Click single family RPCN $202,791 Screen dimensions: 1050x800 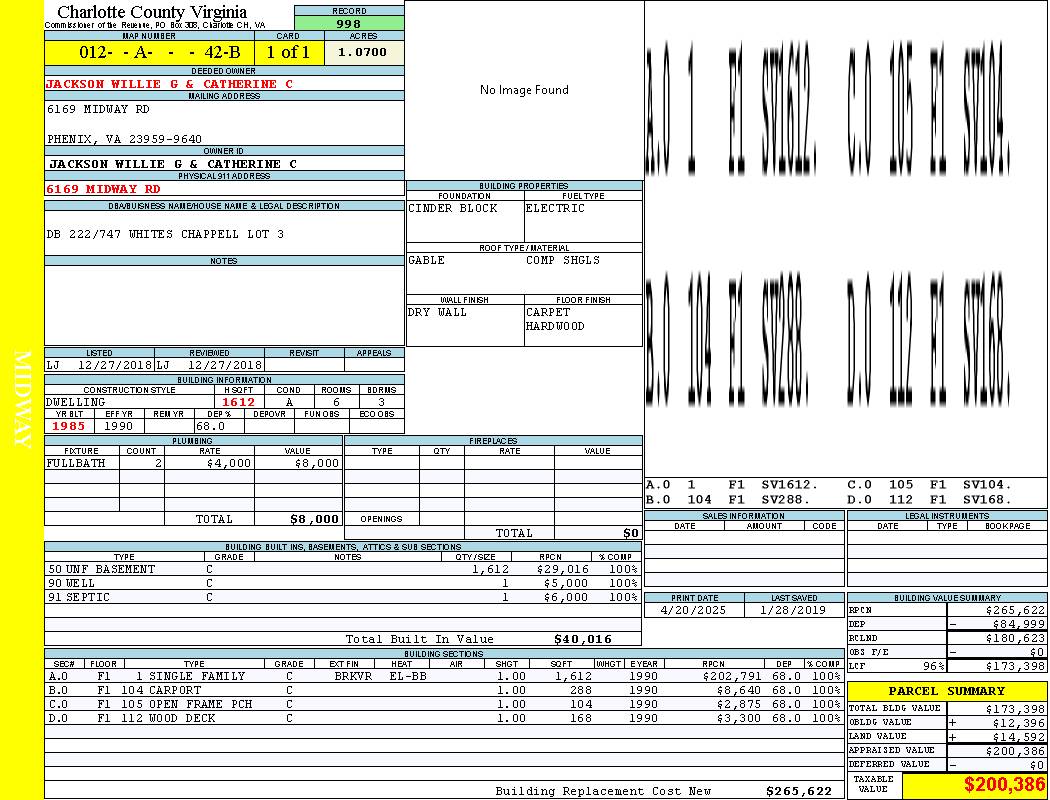[732, 677]
